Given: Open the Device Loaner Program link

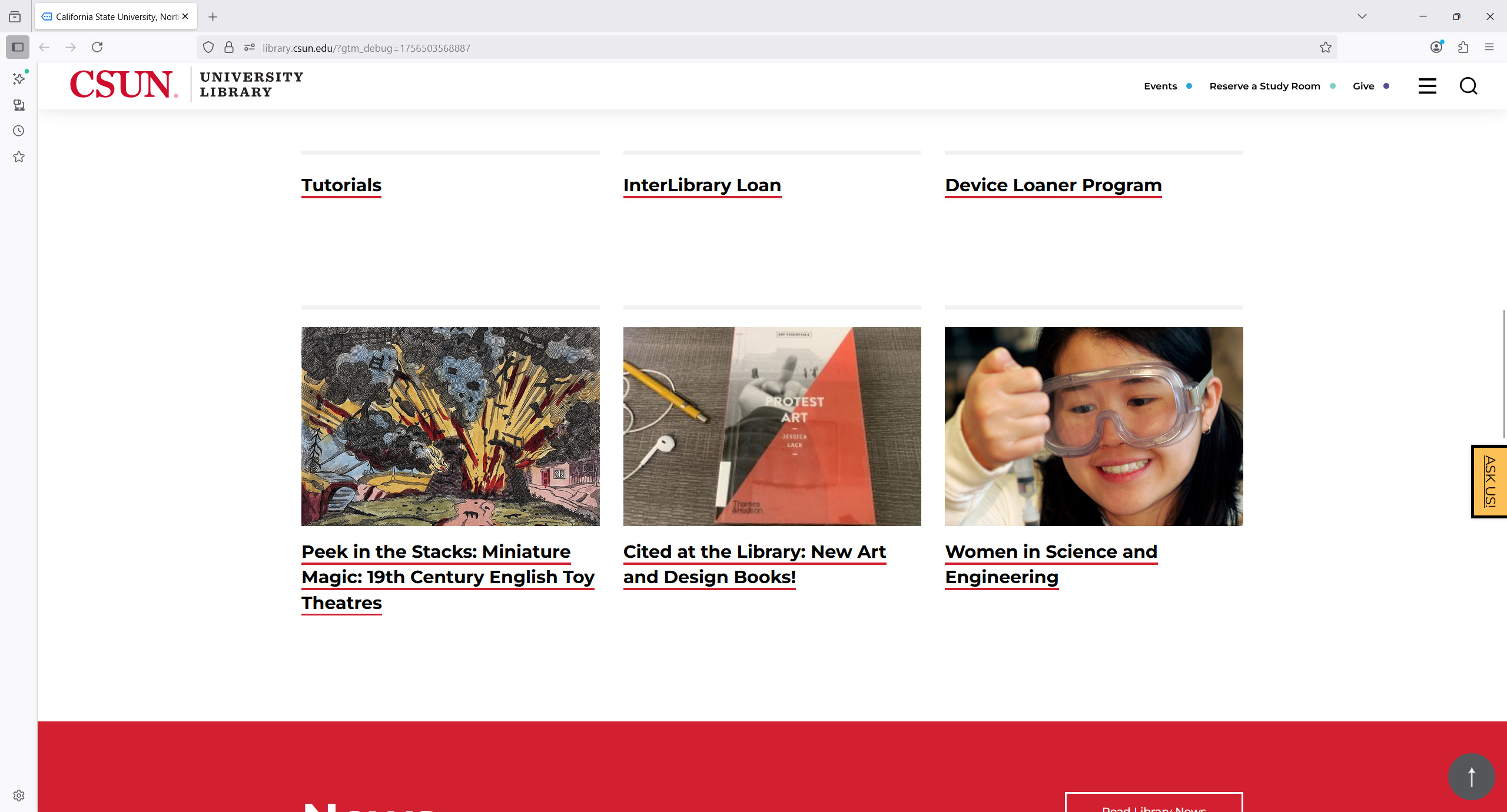Looking at the screenshot, I should click(1053, 185).
